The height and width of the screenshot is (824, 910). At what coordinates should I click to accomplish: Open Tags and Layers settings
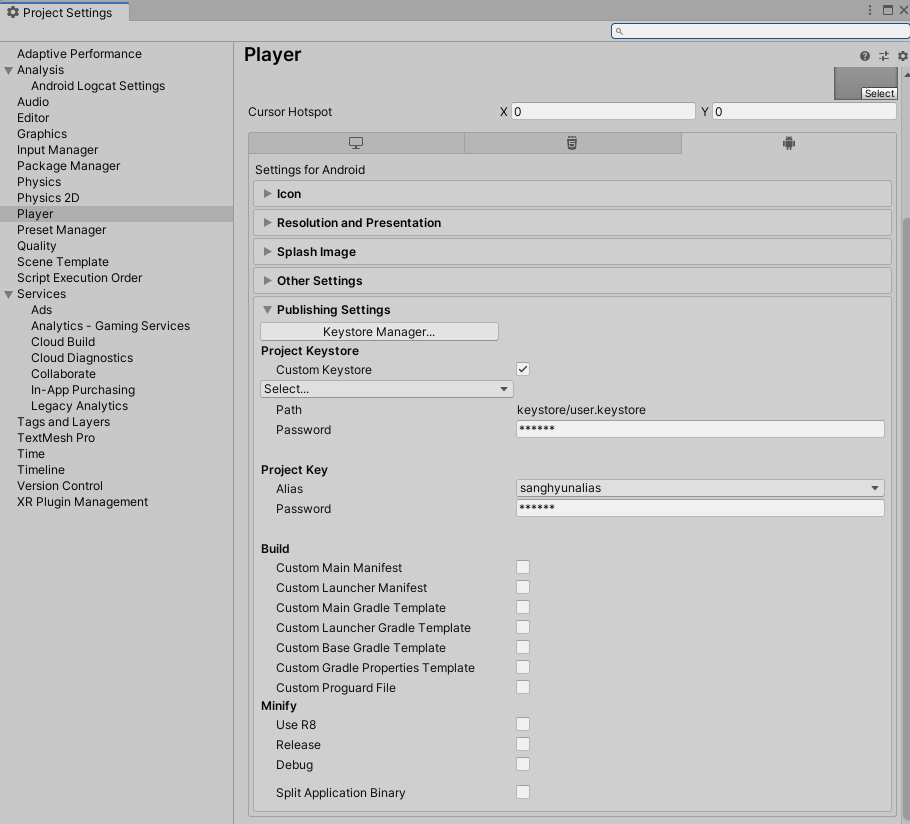click(x=64, y=422)
